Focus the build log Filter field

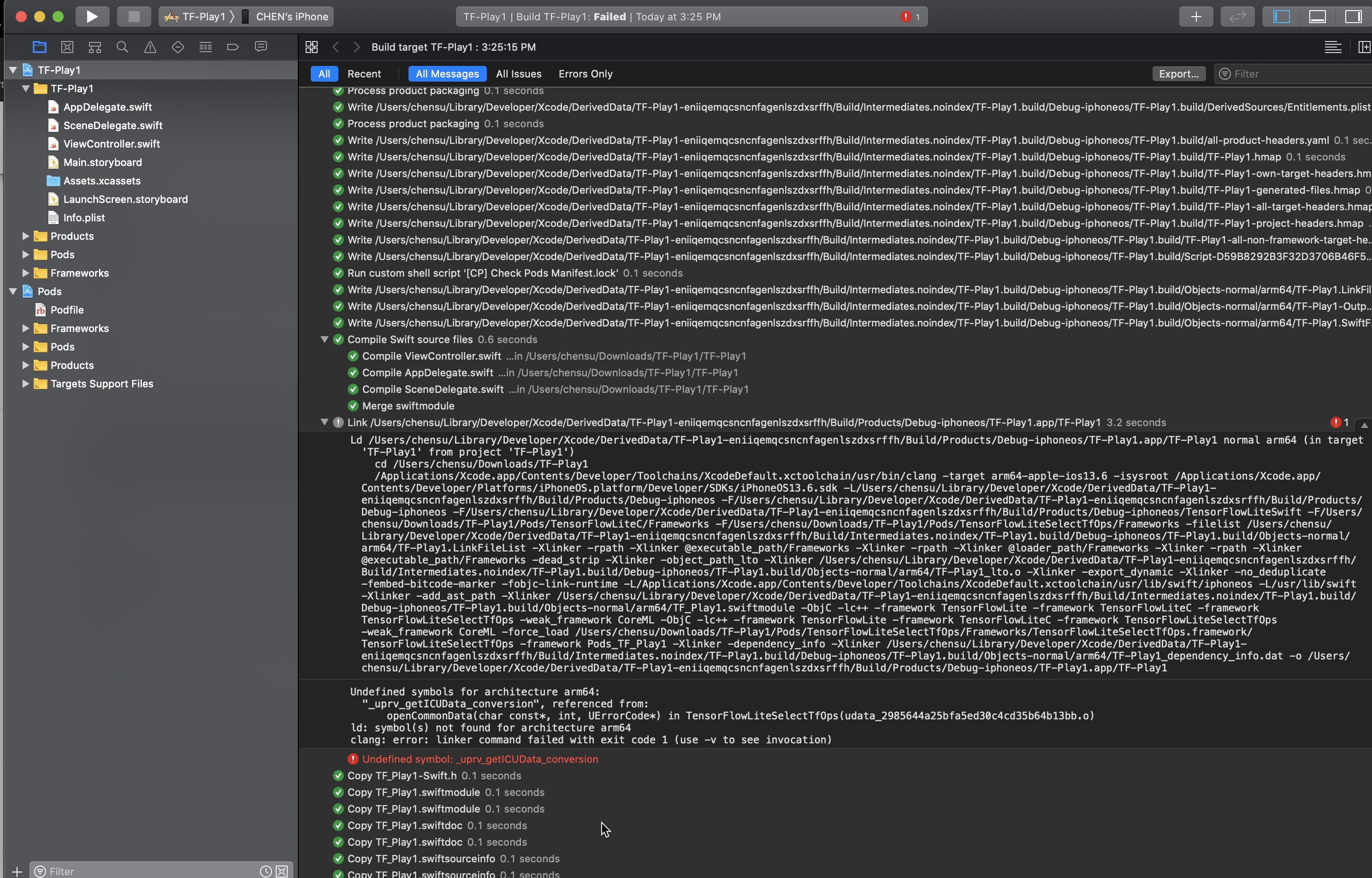click(x=1294, y=73)
